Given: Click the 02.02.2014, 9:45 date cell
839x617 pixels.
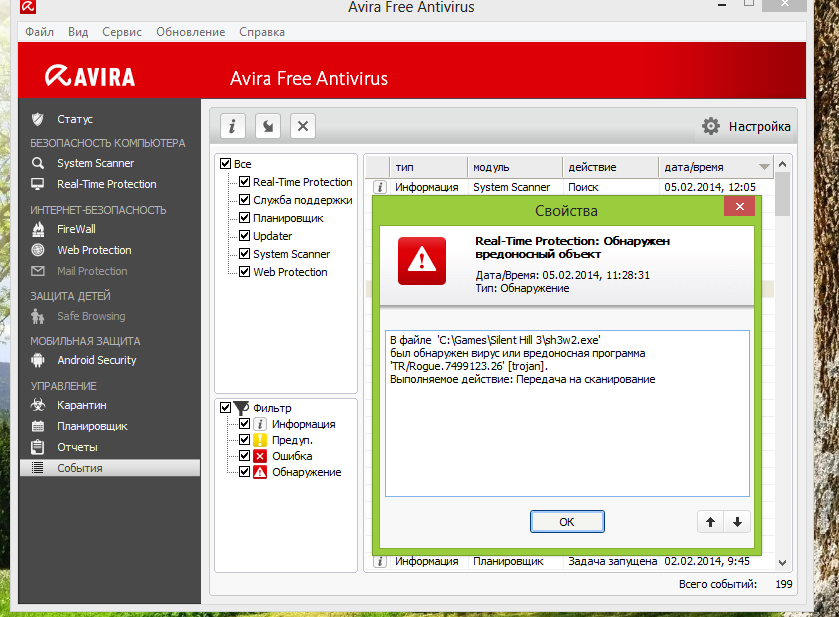Looking at the screenshot, I should pos(707,561).
